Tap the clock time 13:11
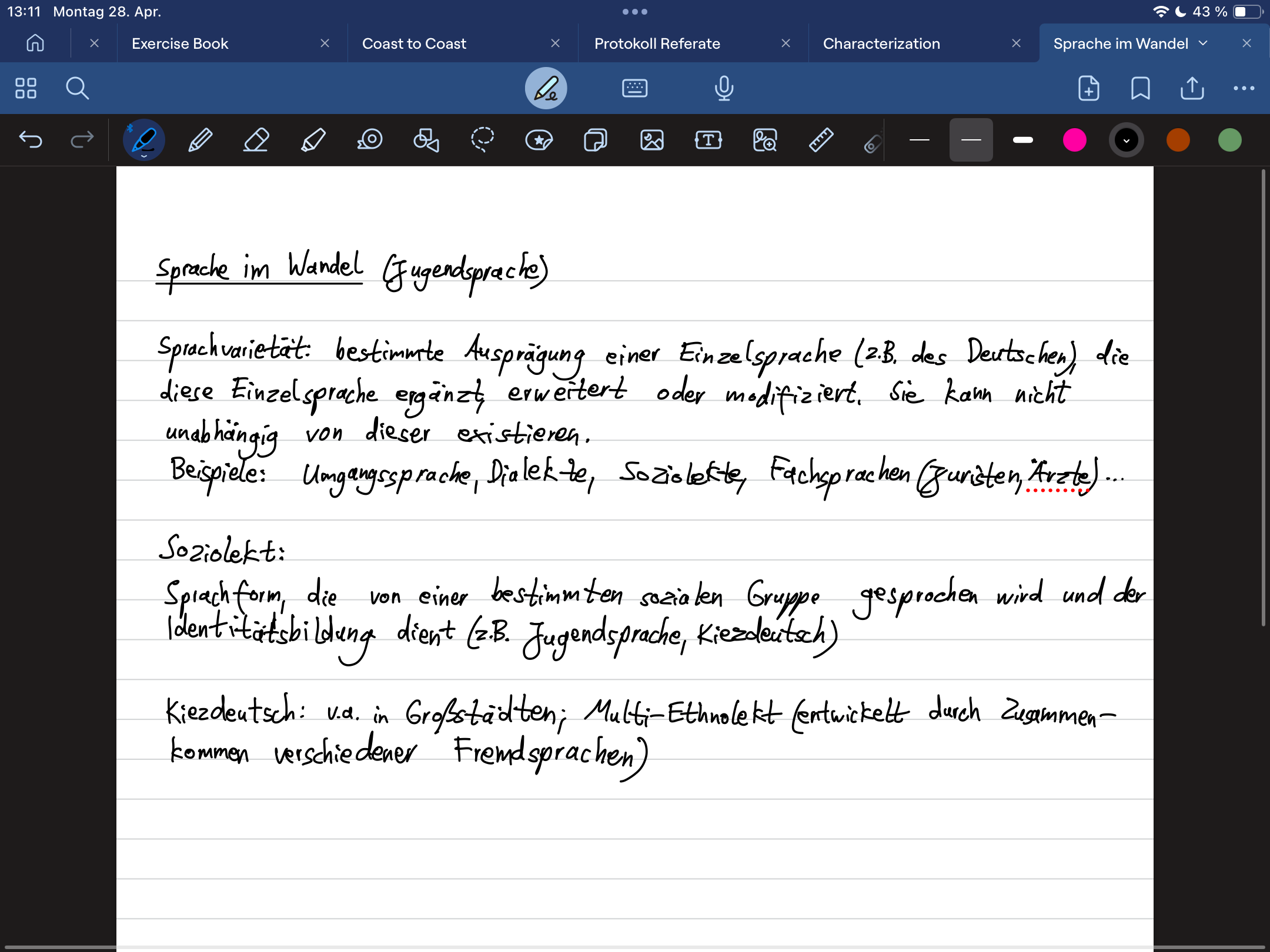Image resolution: width=1270 pixels, height=952 pixels. [24, 12]
